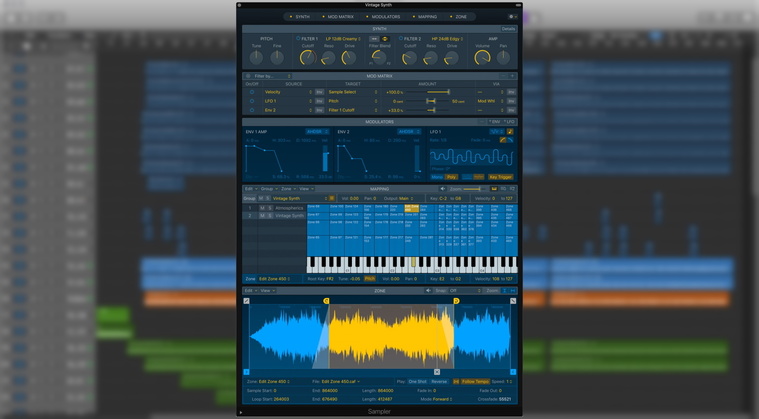This screenshot has height=419, width=759.
Task: Open the Snap dropdown in Zone pane
Action: point(465,291)
